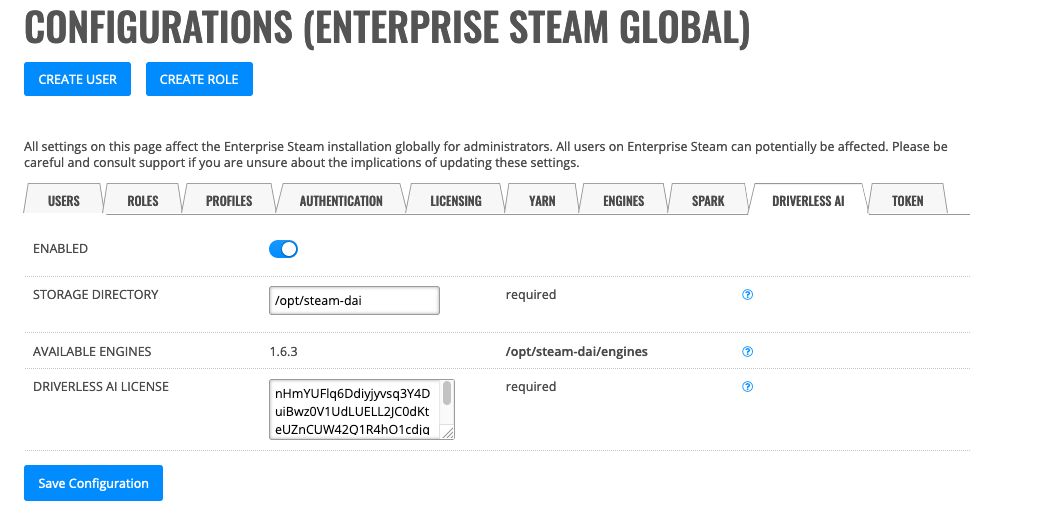Image resolution: width=1043 pixels, height=524 pixels.
Task: Click the license textarea resize handle
Action: click(448, 433)
